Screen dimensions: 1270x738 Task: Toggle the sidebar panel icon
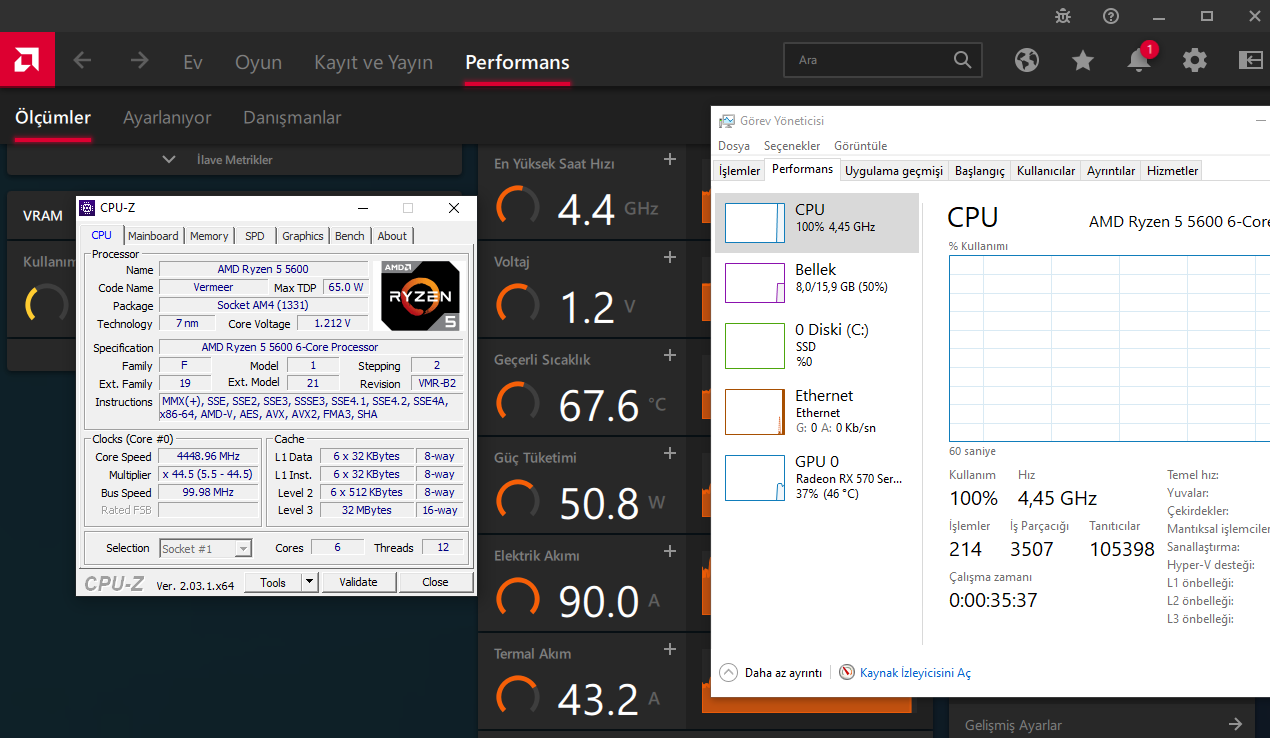tap(1251, 60)
